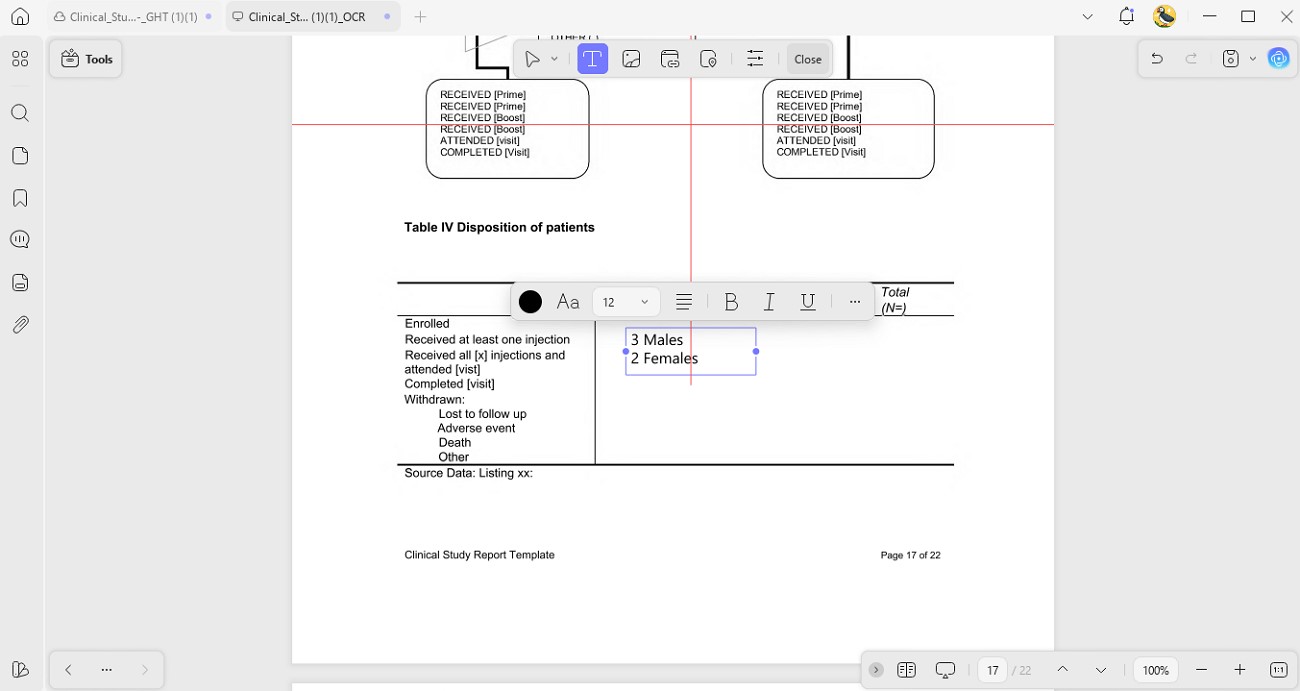Open the bookmarks panel icon

point(20,198)
